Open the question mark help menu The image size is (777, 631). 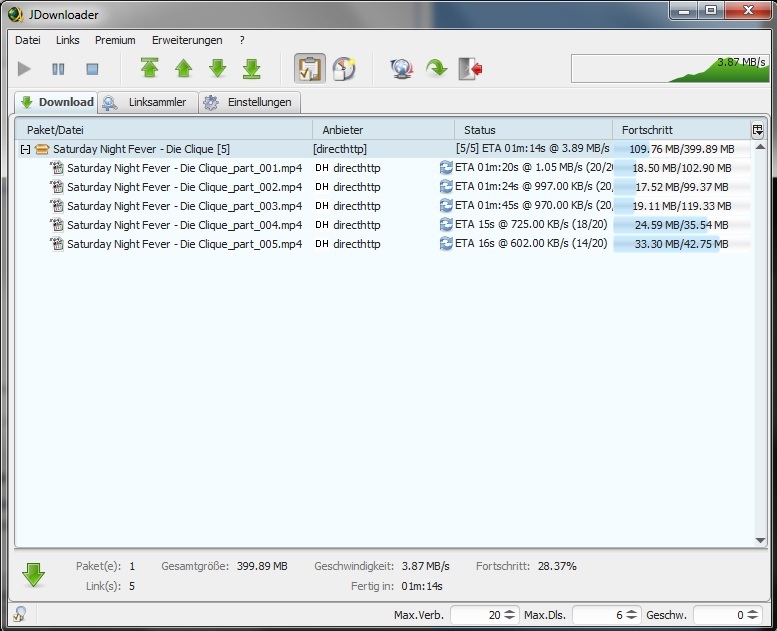(242, 40)
